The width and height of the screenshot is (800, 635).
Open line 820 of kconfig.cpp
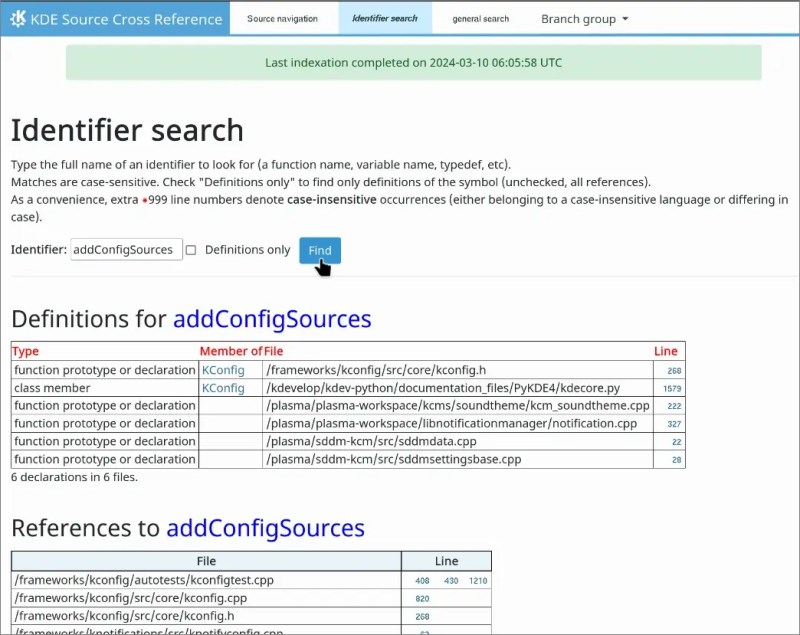pos(422,599)
